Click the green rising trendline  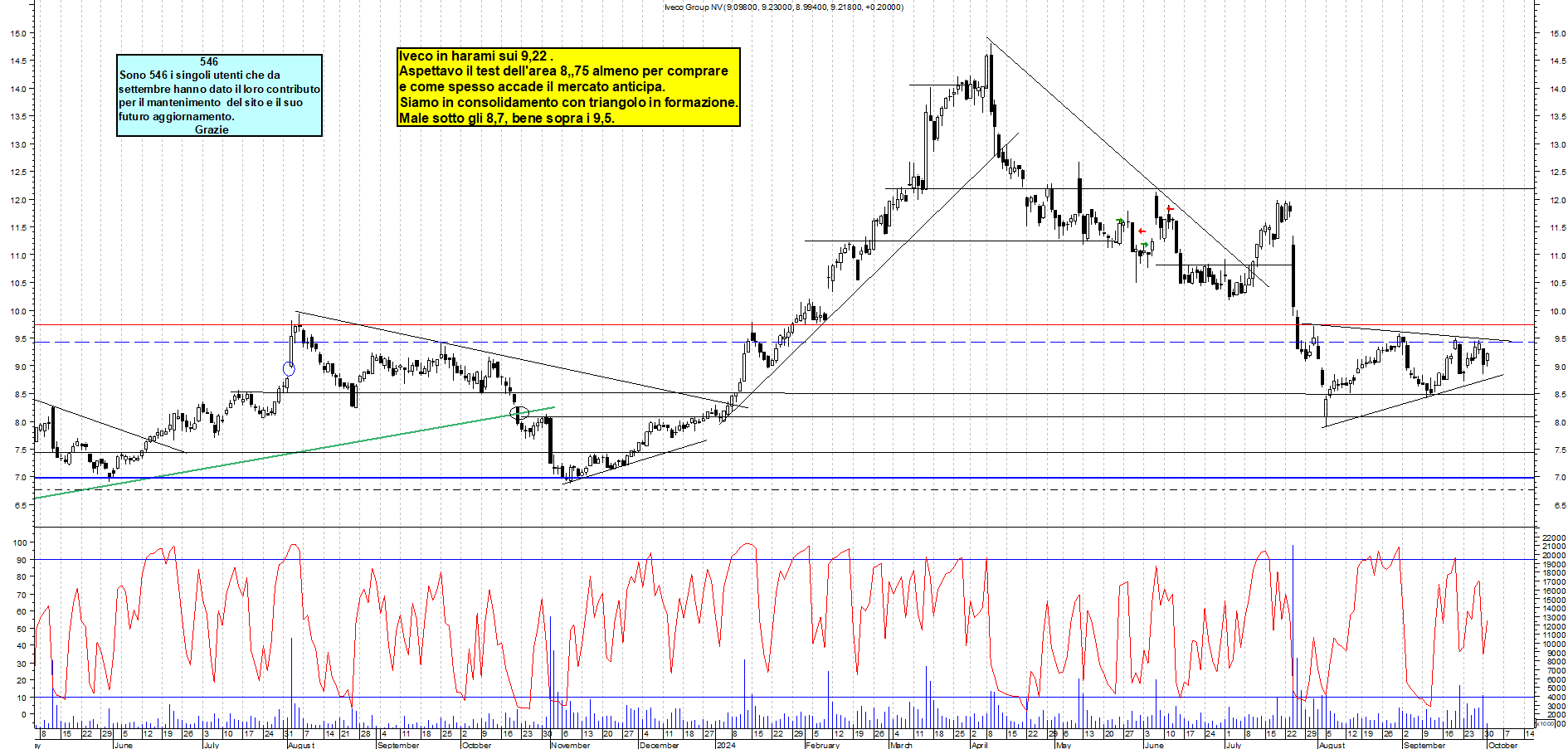295,452
